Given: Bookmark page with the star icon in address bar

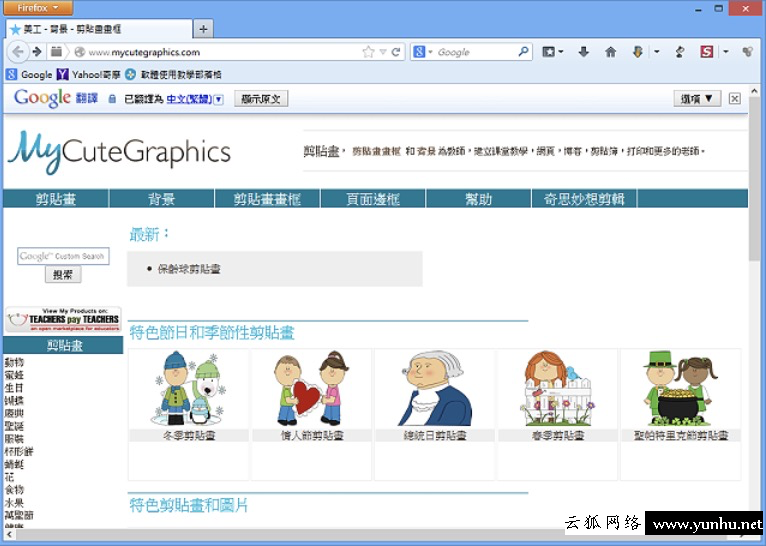Looking at the screenshot, I should coord(368,52).
